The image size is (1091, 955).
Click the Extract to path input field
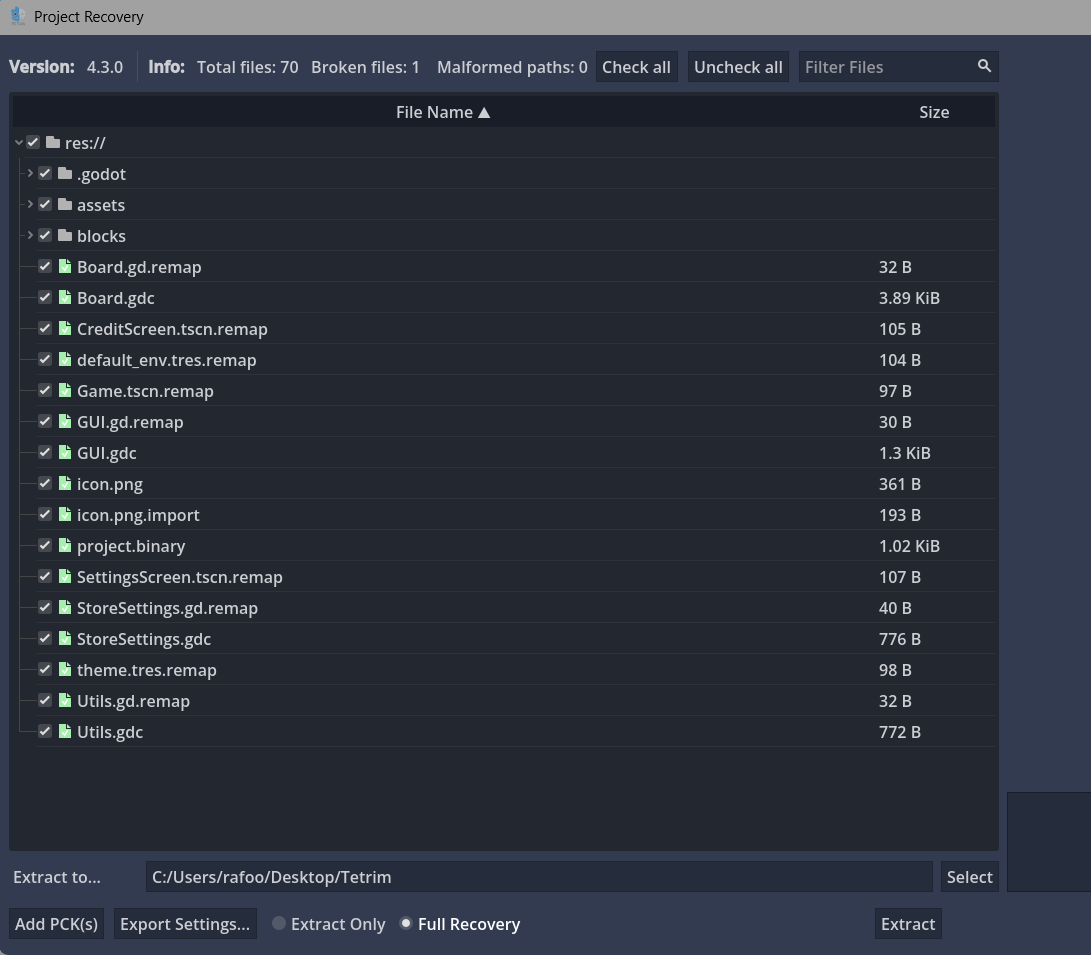[x=538, y=877]
